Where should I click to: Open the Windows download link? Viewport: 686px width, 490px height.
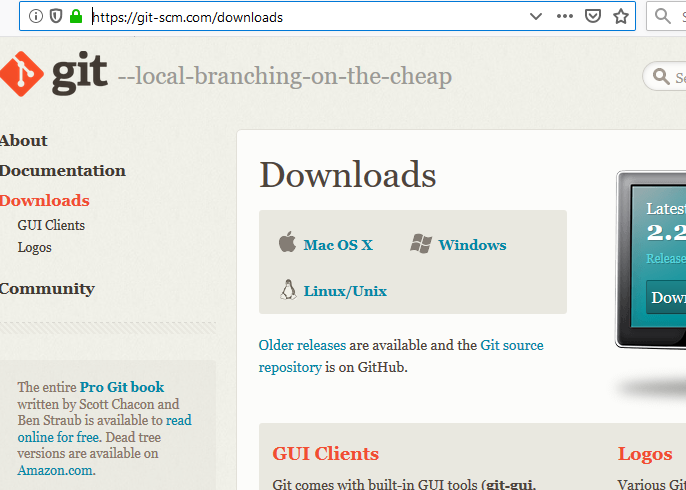coord(472,245)
